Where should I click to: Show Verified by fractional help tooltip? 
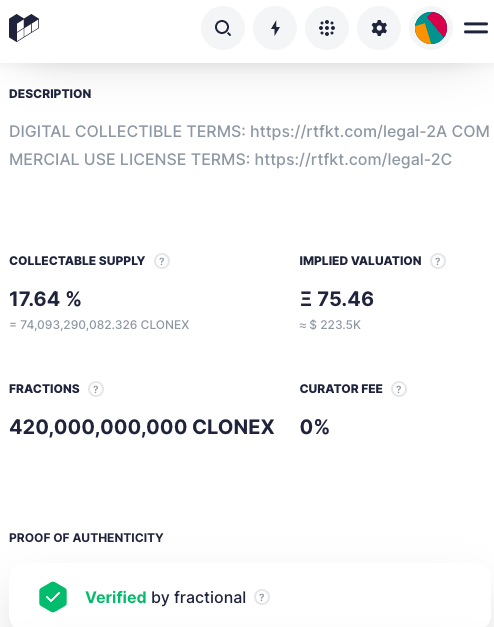click(x=262, y=597)
